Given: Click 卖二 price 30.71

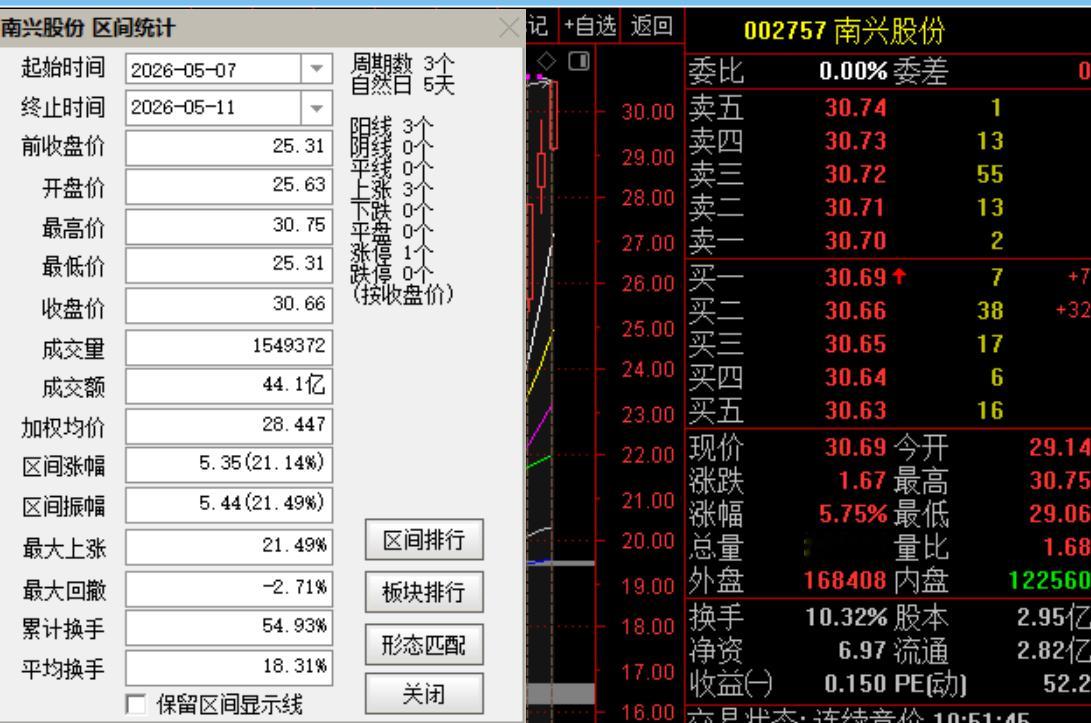Looking at the screenshot, I should [856, 207].
